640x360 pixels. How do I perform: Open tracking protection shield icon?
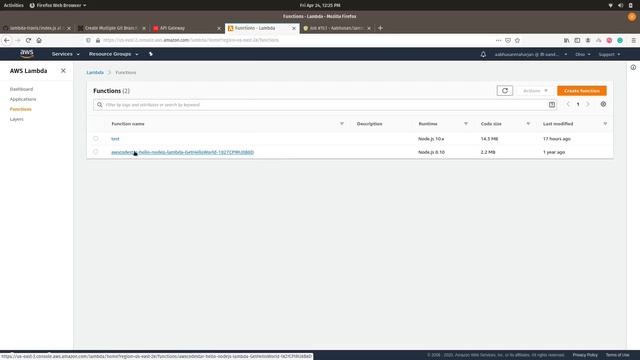[x=89, y=40]
